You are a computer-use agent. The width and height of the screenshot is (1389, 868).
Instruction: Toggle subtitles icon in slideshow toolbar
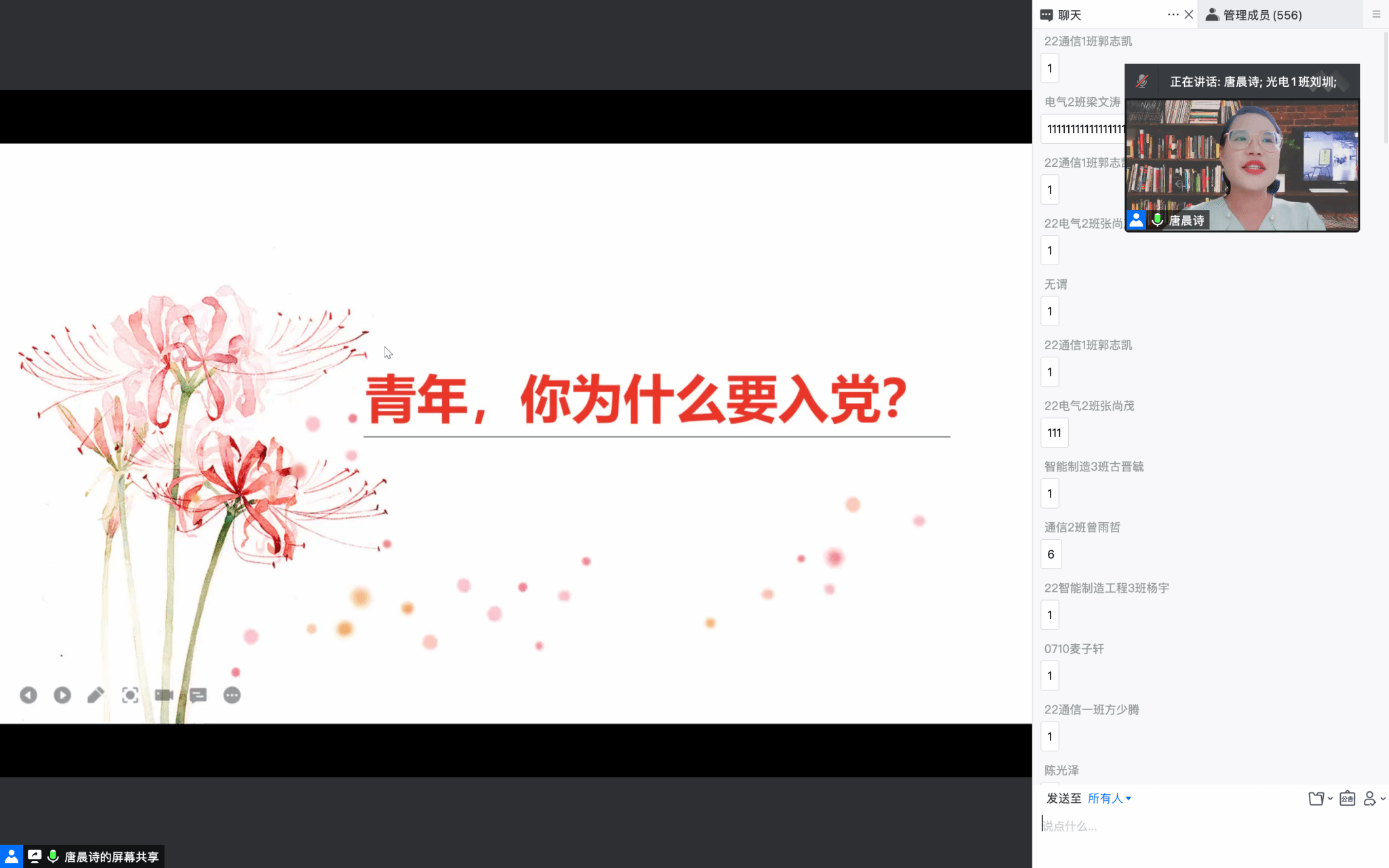click(x=198, y=695)
